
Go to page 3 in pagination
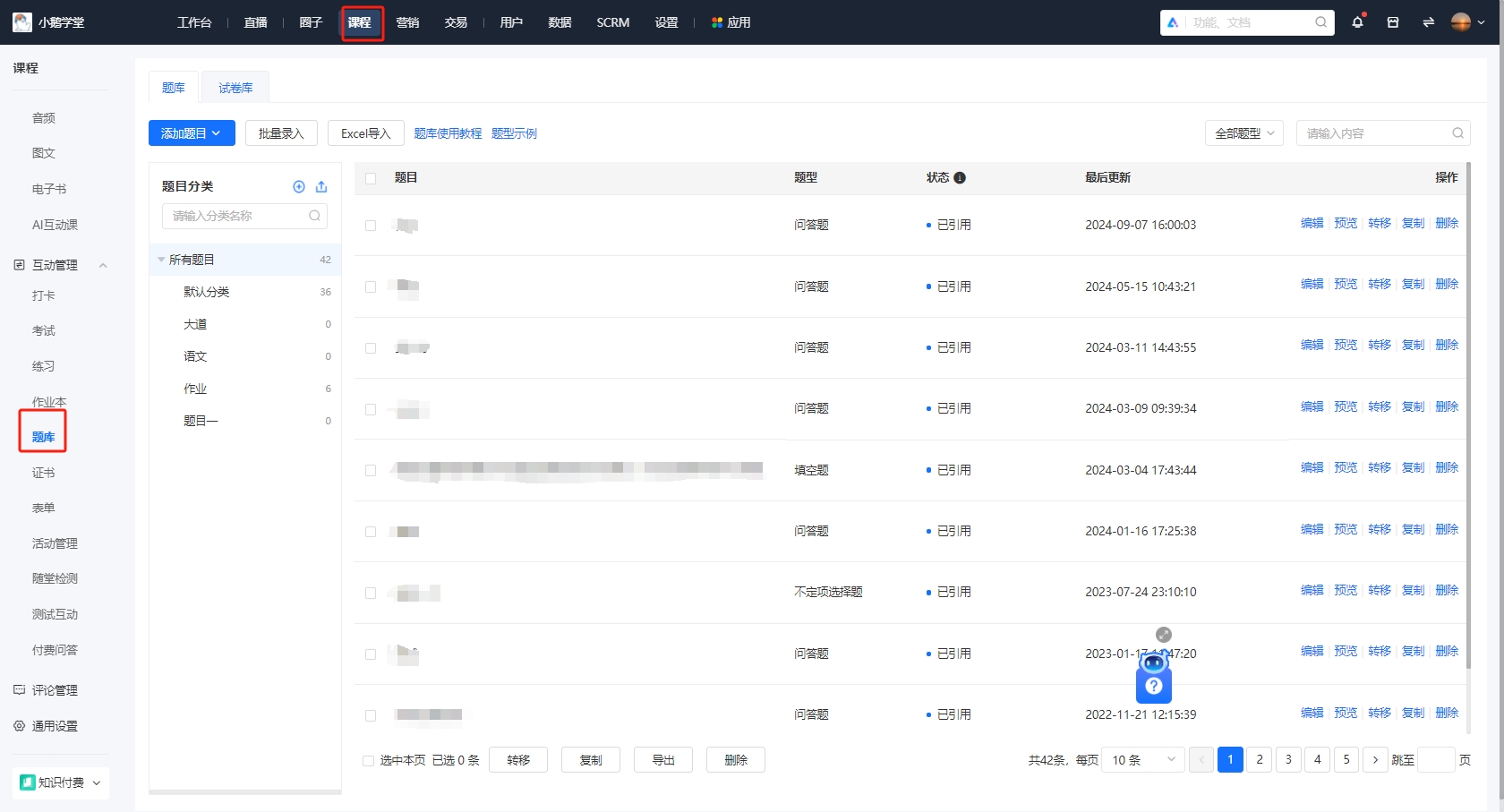coord(1288,759)
